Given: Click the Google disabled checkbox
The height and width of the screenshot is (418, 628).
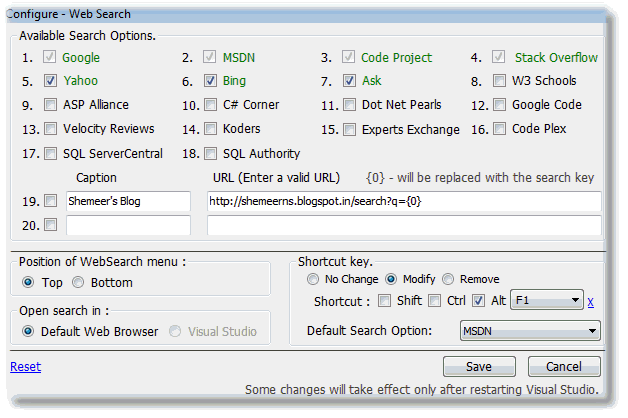Looking at the screenshot, I should tap(49, 57).
